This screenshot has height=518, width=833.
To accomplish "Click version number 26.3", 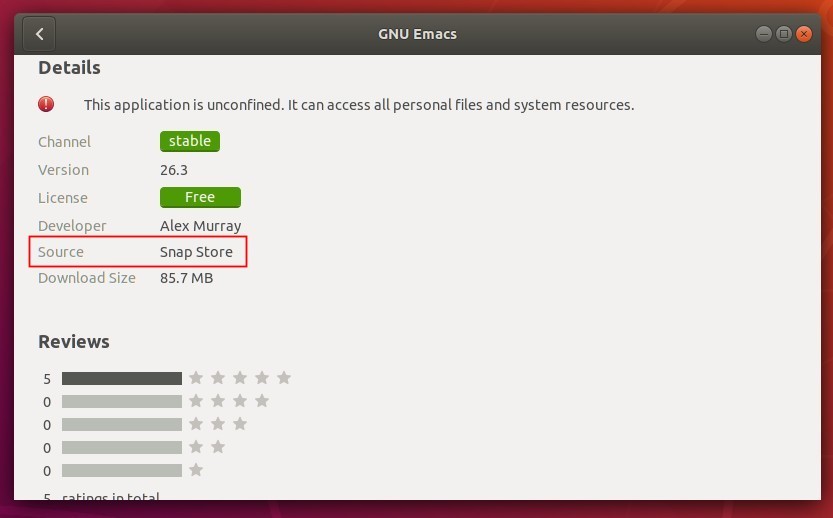I will tap(174, 170).
